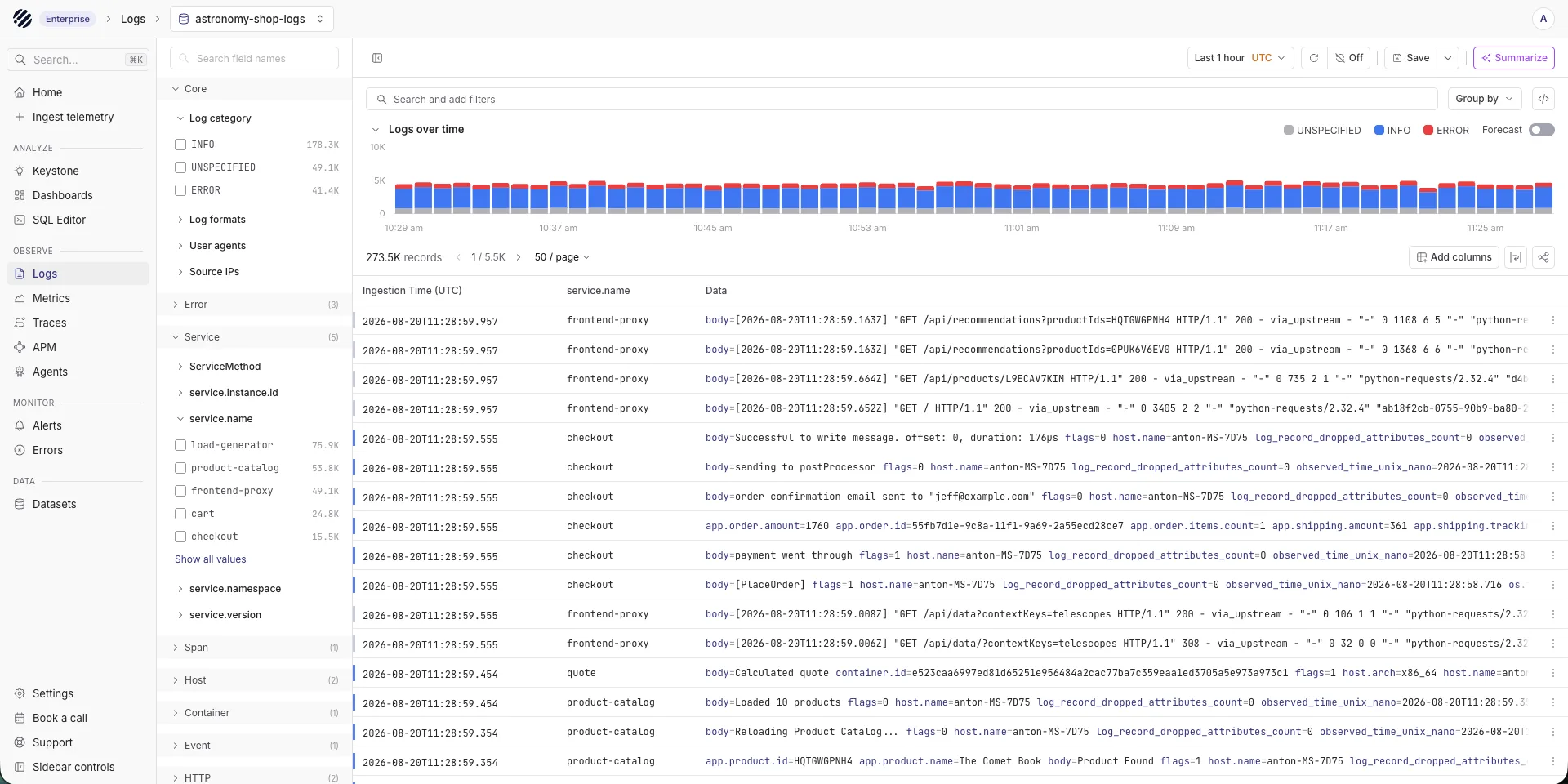Open Agents in the sidebar
Viewport: 1568px width, 784px height.
pos(78,372)
